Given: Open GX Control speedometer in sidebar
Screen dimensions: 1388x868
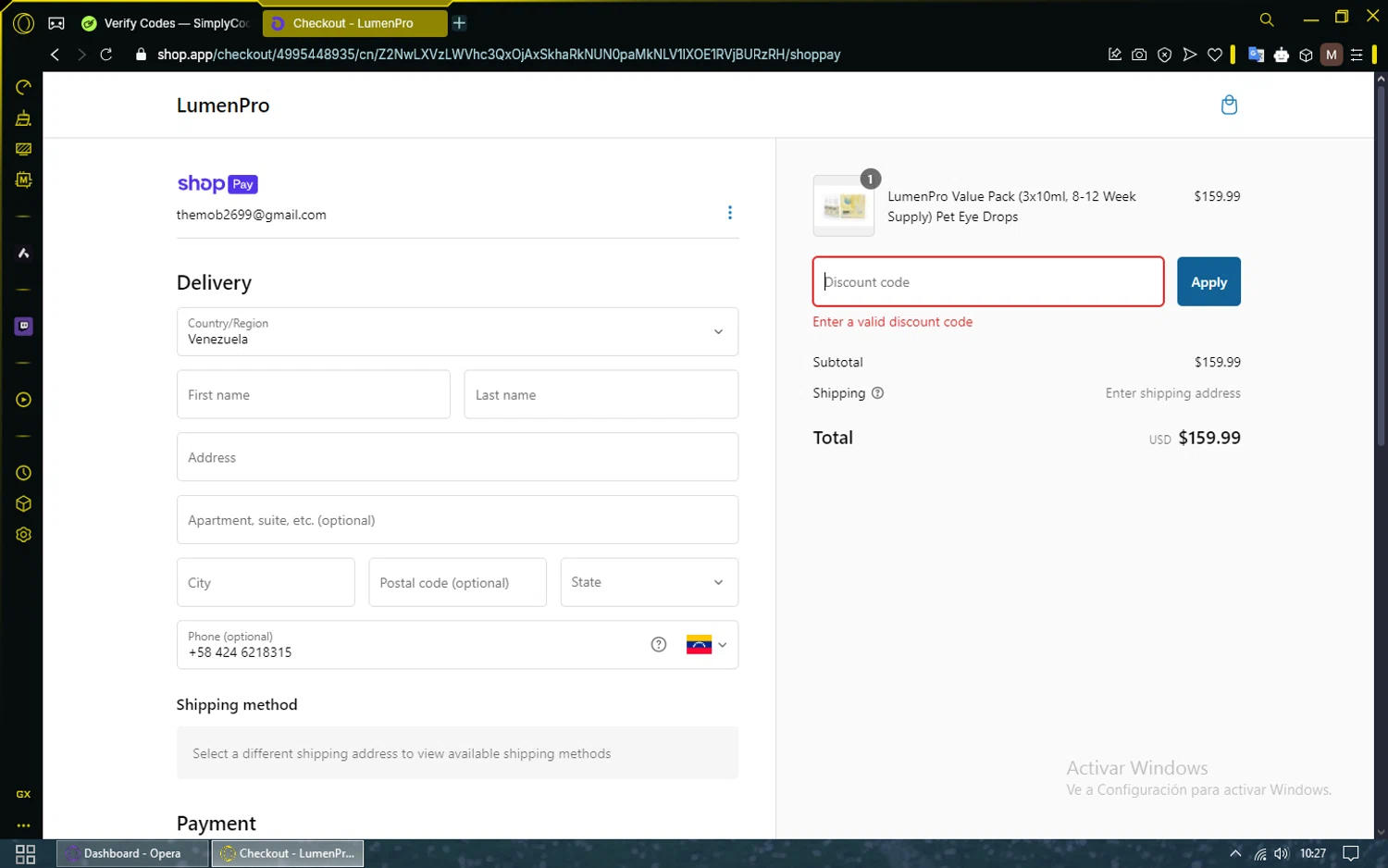Looking at the screenshot, I should tap(24, 87).
